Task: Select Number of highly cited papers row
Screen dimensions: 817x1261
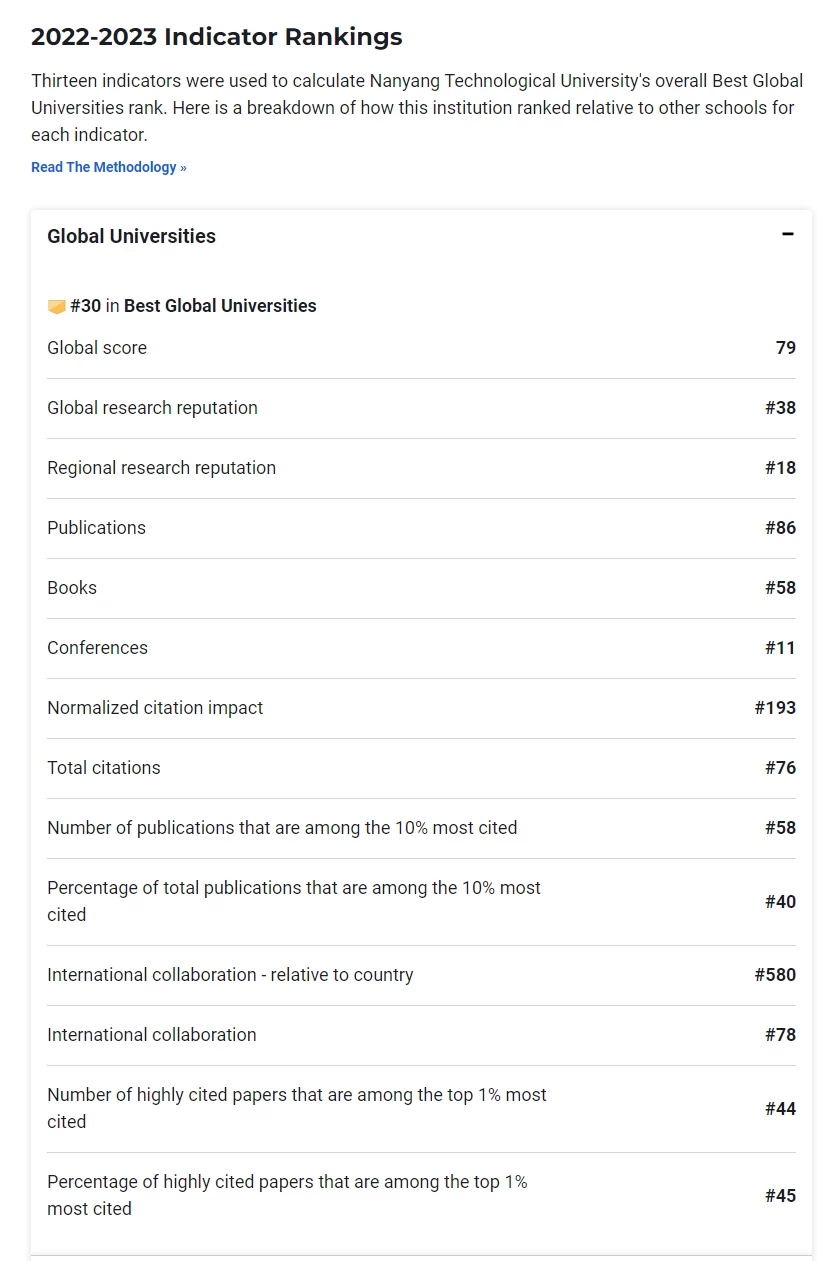Action: click(421, 1108)
